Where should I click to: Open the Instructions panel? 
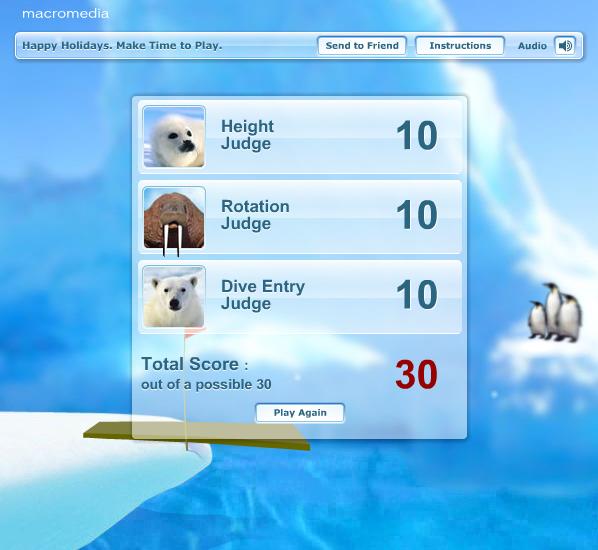[460, 46]
